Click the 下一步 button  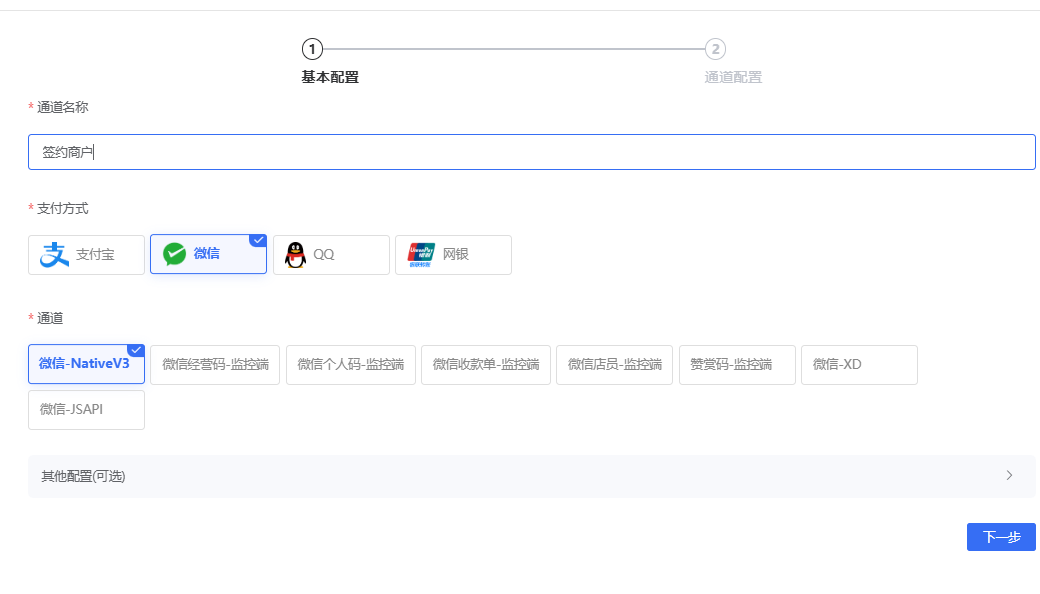click(x=1001, y=537)
